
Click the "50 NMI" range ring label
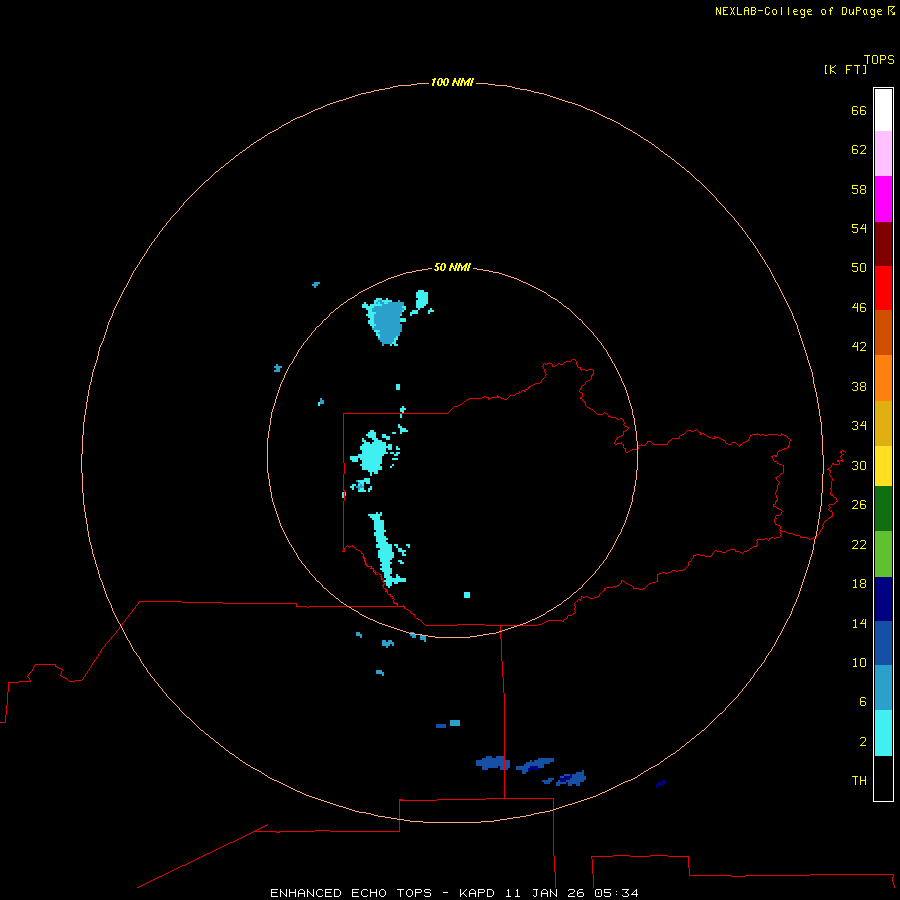(452, 267)
